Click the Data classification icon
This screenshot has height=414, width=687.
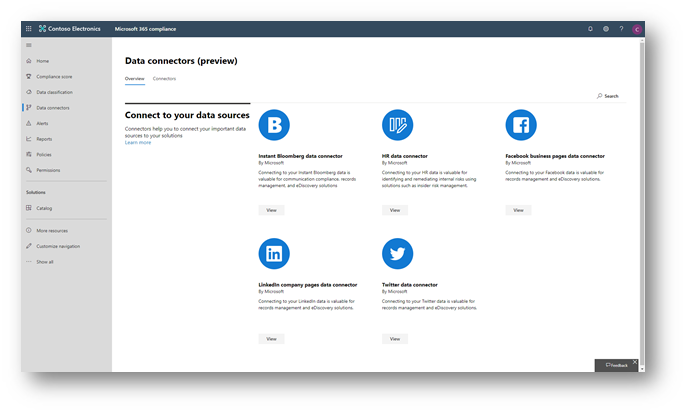coord(29,92)
